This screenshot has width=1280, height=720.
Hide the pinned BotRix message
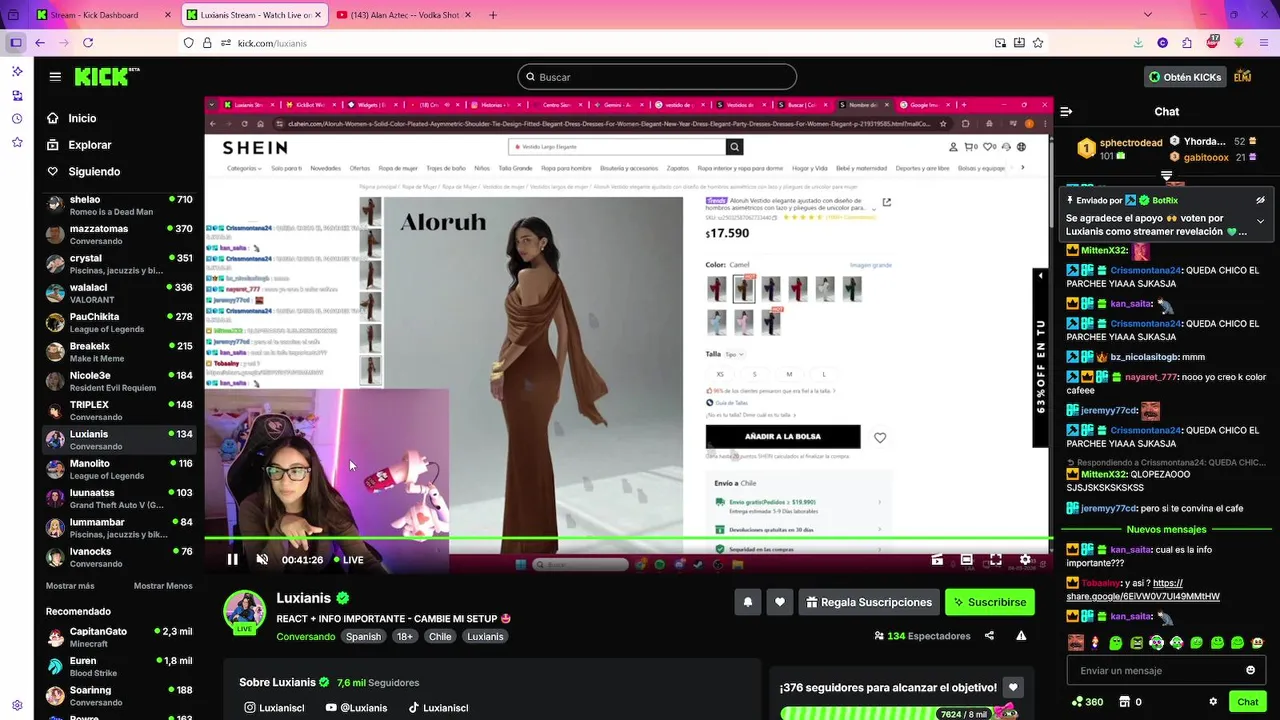pyautogui.click(x=1260, y=200)
